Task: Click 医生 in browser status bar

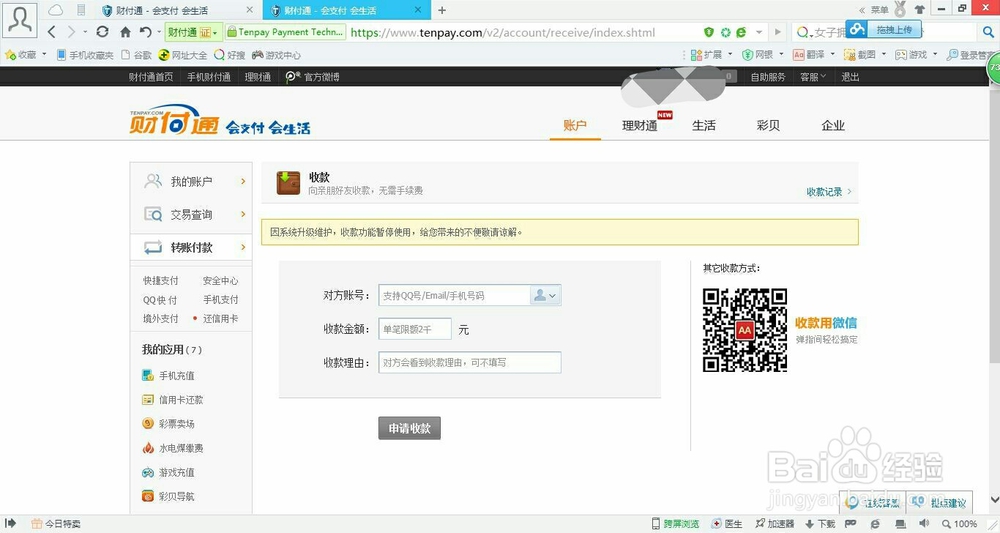Action: click(727, 523)
